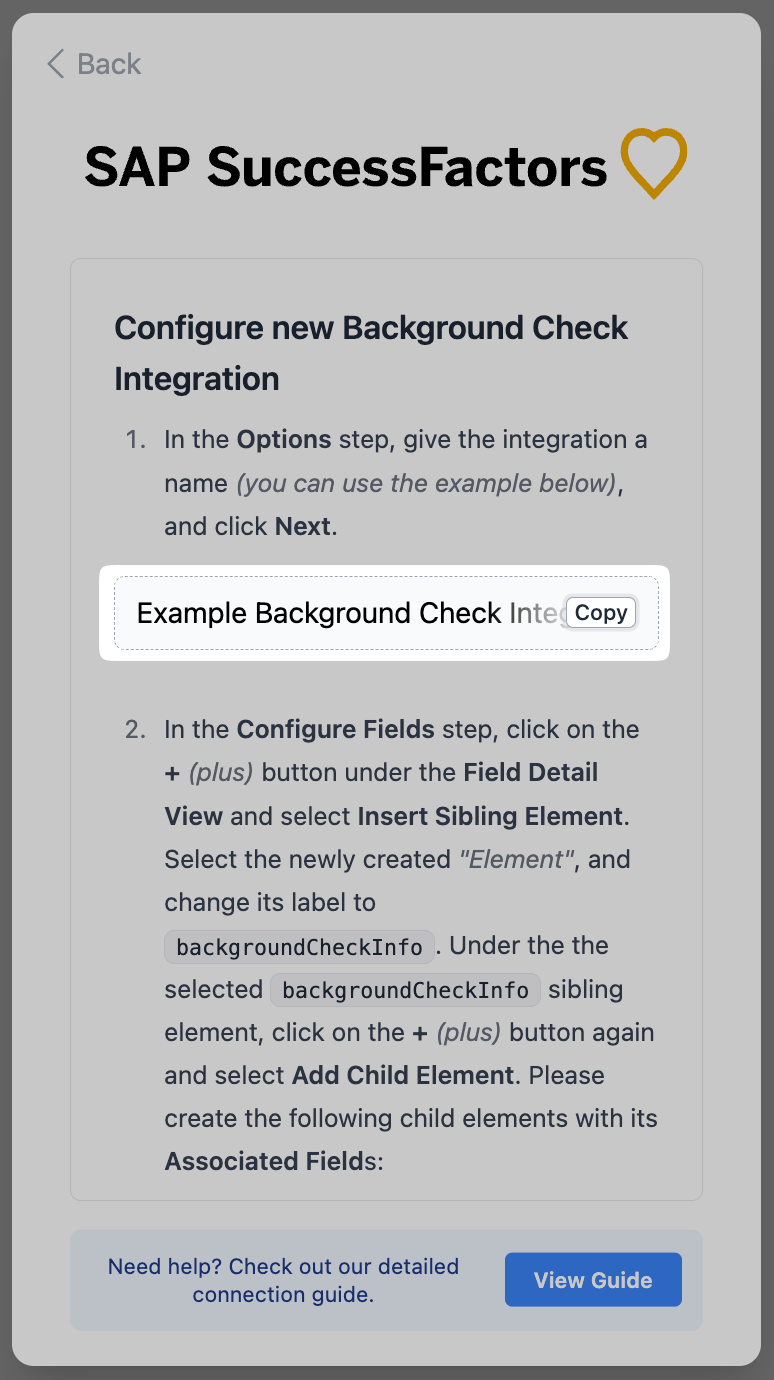774x1380 pixels.
Task: Click the SAP SuccessFactors title
Action: (x=346, y=166)
